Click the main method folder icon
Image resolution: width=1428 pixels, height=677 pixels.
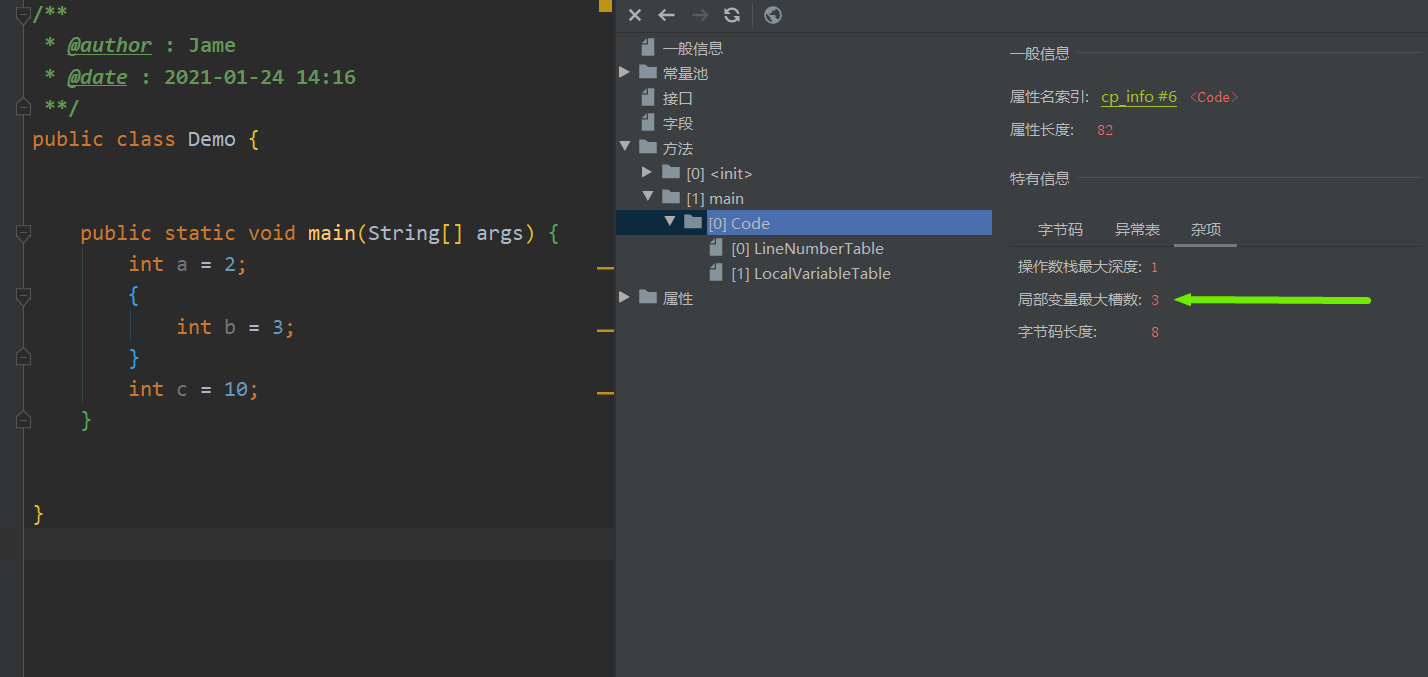click(x=670, y=197)
